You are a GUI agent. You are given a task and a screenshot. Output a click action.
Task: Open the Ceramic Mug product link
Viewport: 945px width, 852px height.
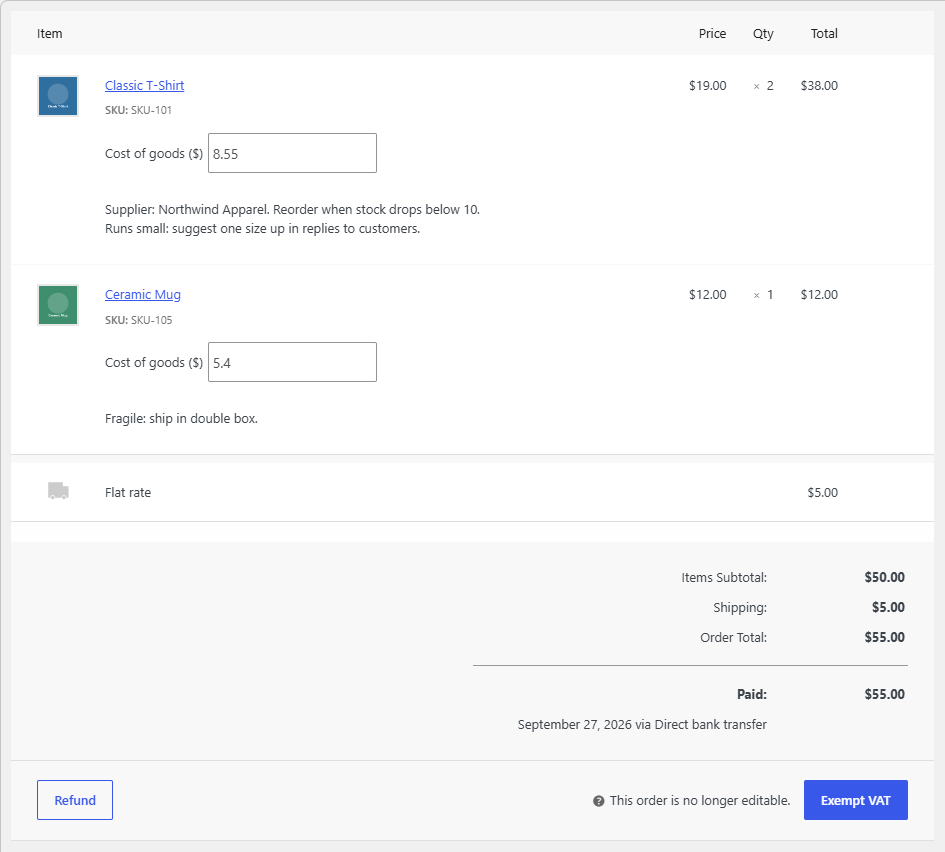click(143, 295)
